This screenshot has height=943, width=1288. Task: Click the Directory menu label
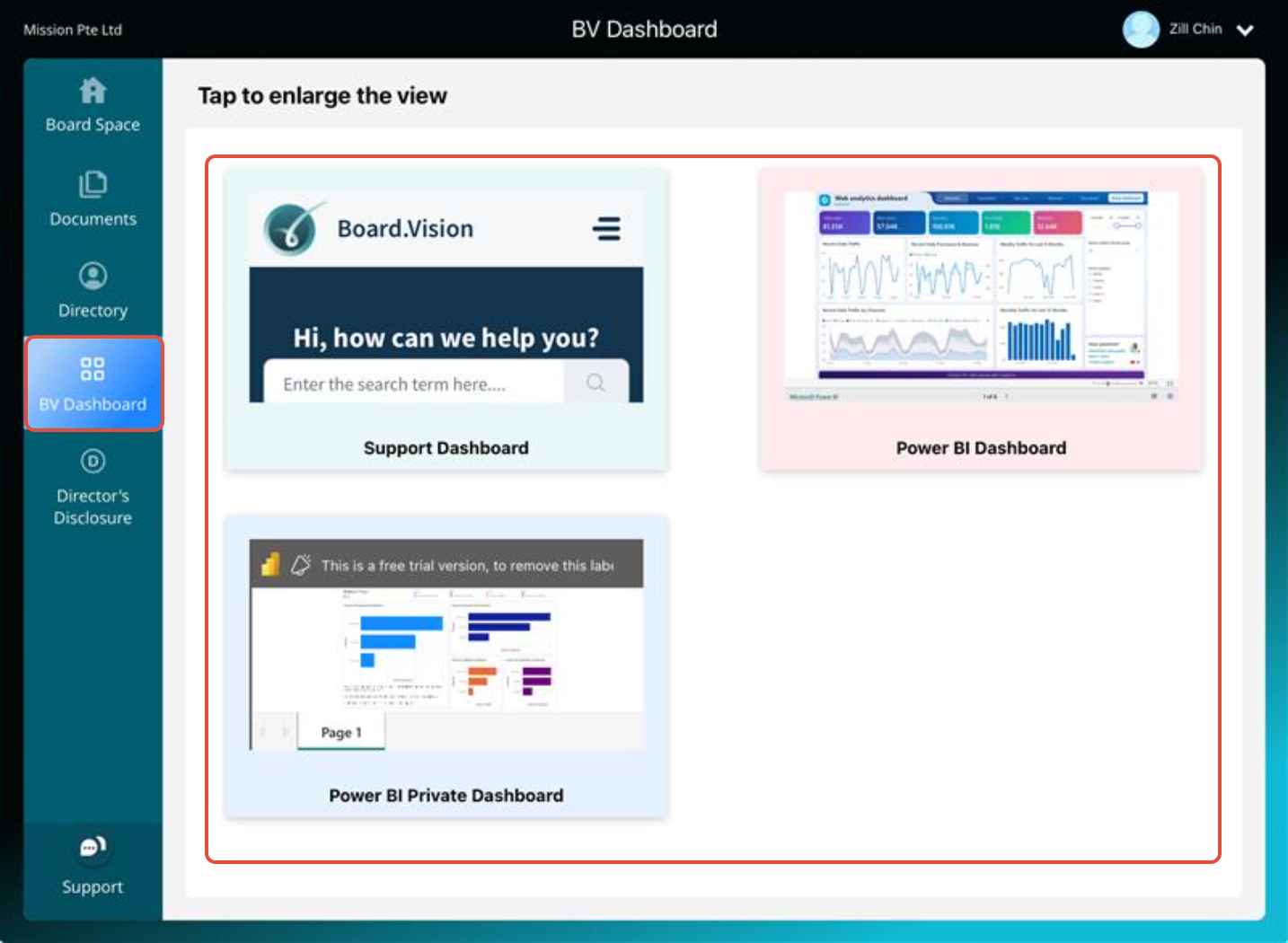[93, 311]
